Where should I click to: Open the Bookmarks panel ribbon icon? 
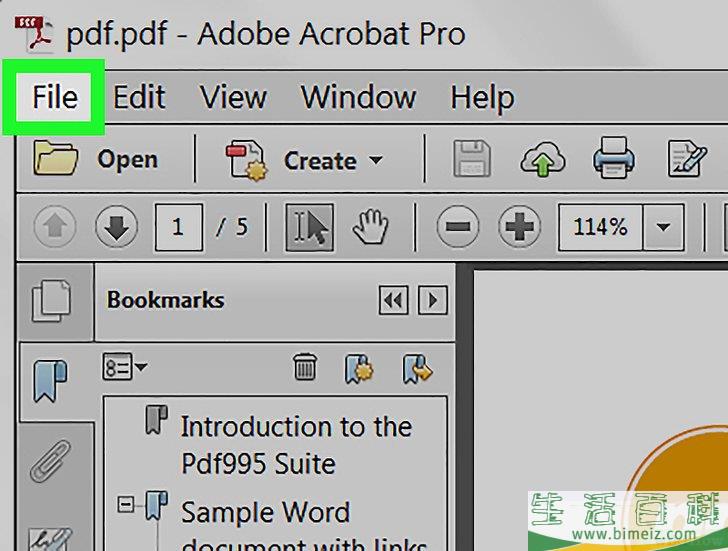[50, 381]
